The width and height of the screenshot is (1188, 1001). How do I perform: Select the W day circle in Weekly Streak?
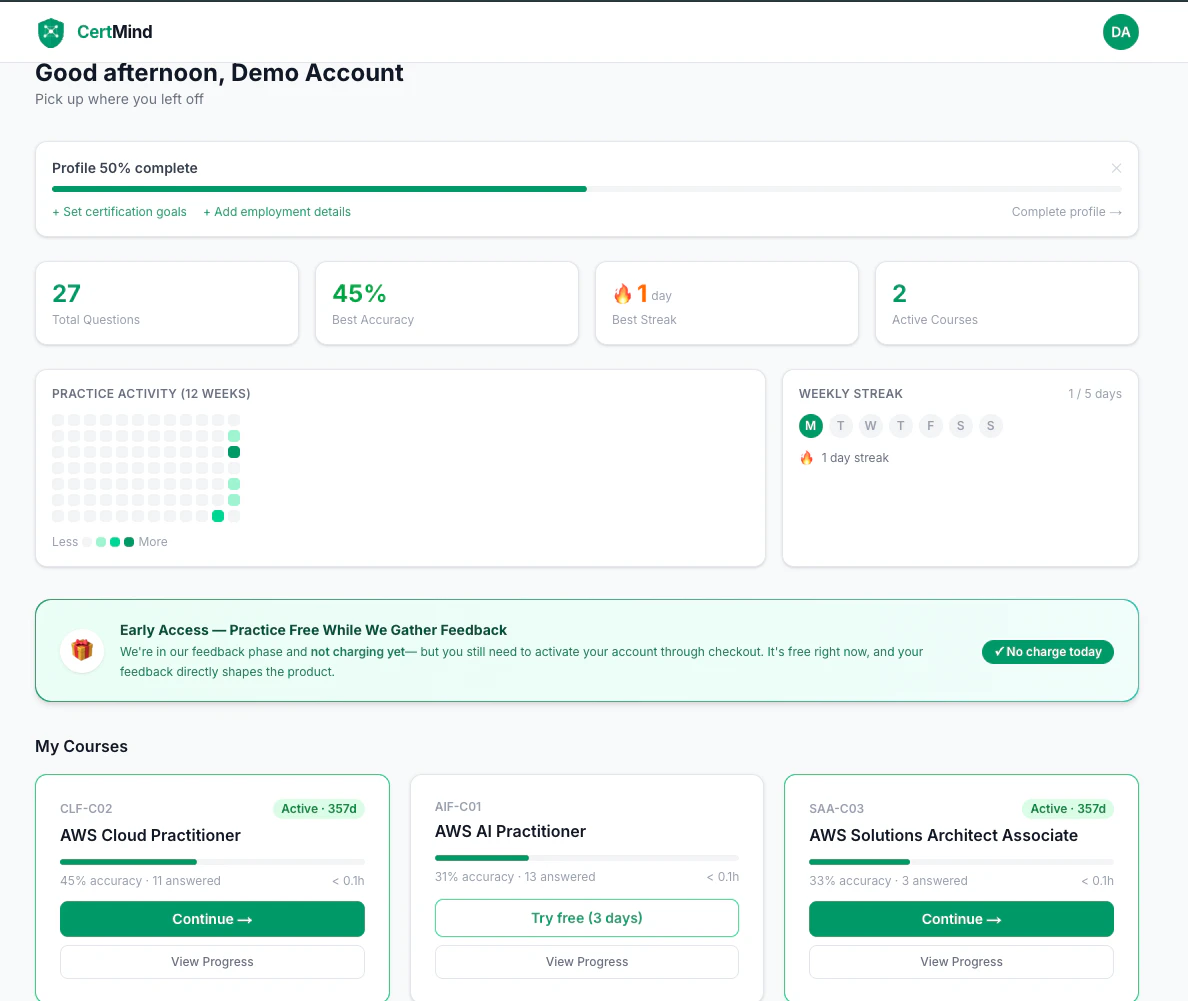pos(871,426)
